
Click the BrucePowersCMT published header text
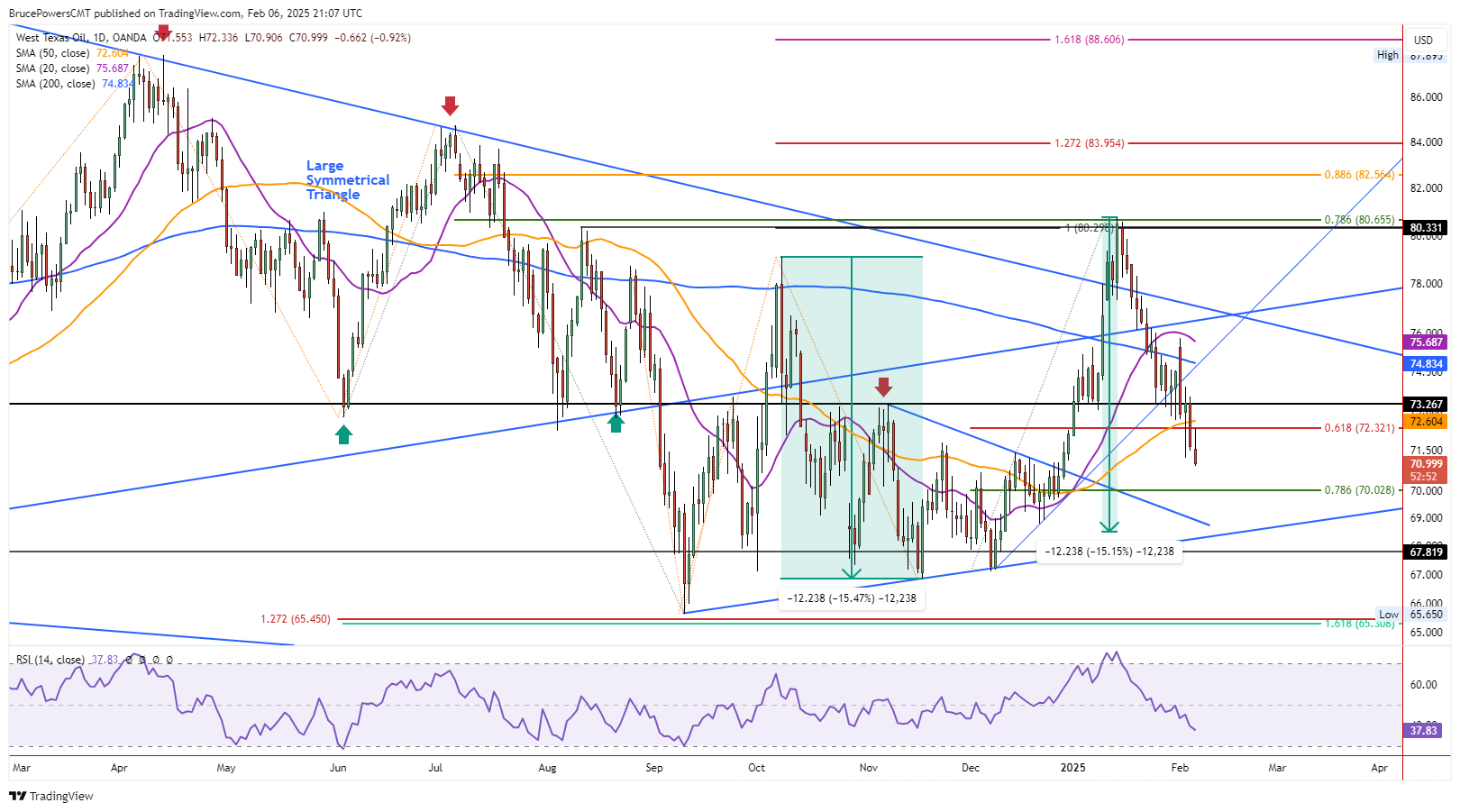(x=186, y=14)
